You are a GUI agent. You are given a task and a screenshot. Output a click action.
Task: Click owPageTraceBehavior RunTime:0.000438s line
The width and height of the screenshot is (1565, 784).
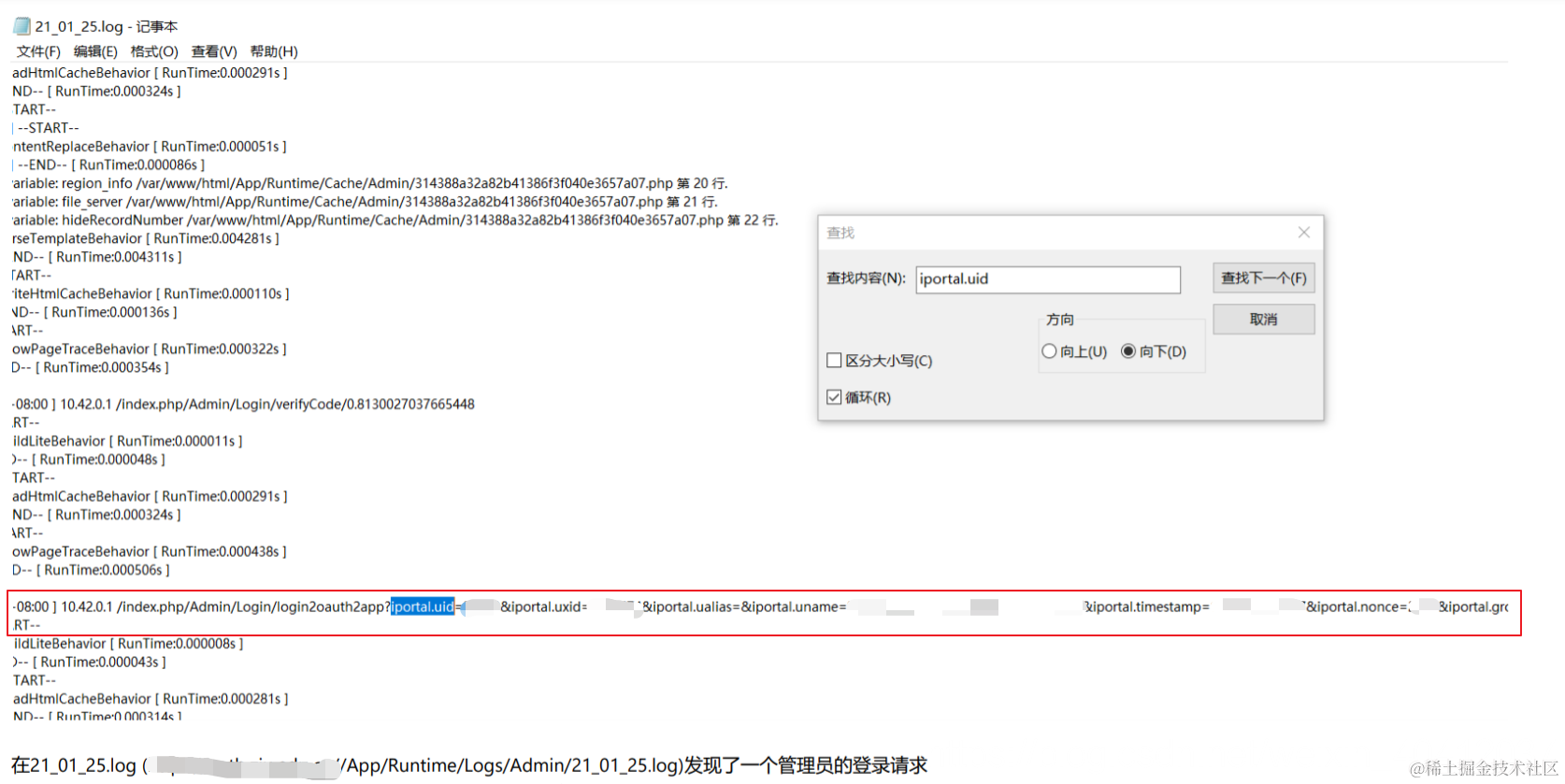150,551
